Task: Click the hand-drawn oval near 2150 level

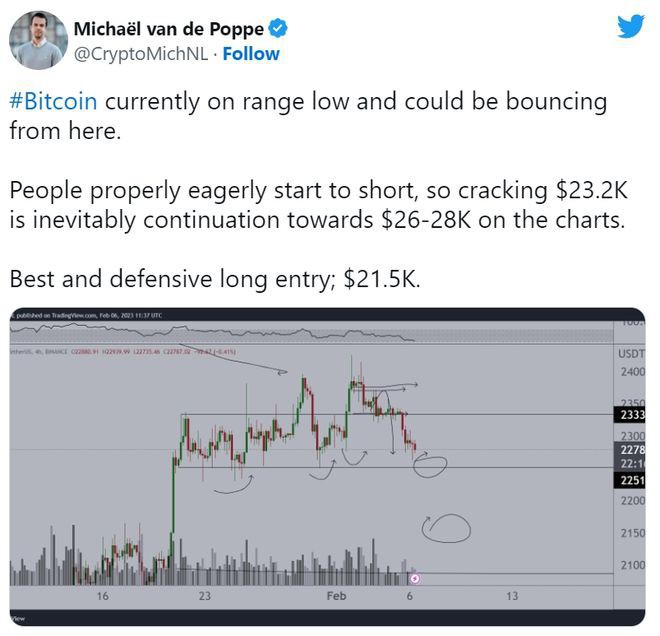Action: 446,526
